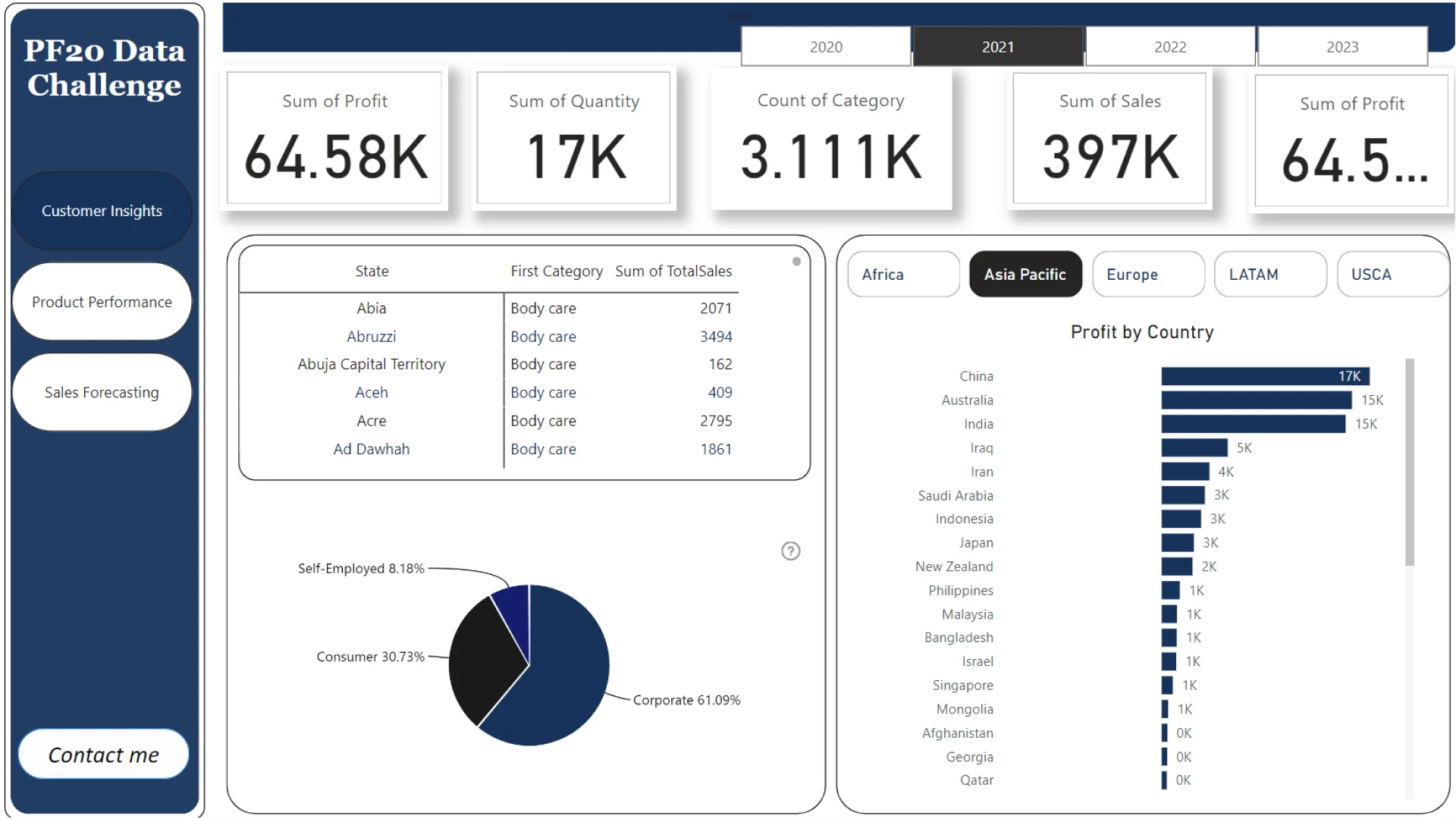Click the Qatar country label
Screen dimensions: 1456x819
977,780
